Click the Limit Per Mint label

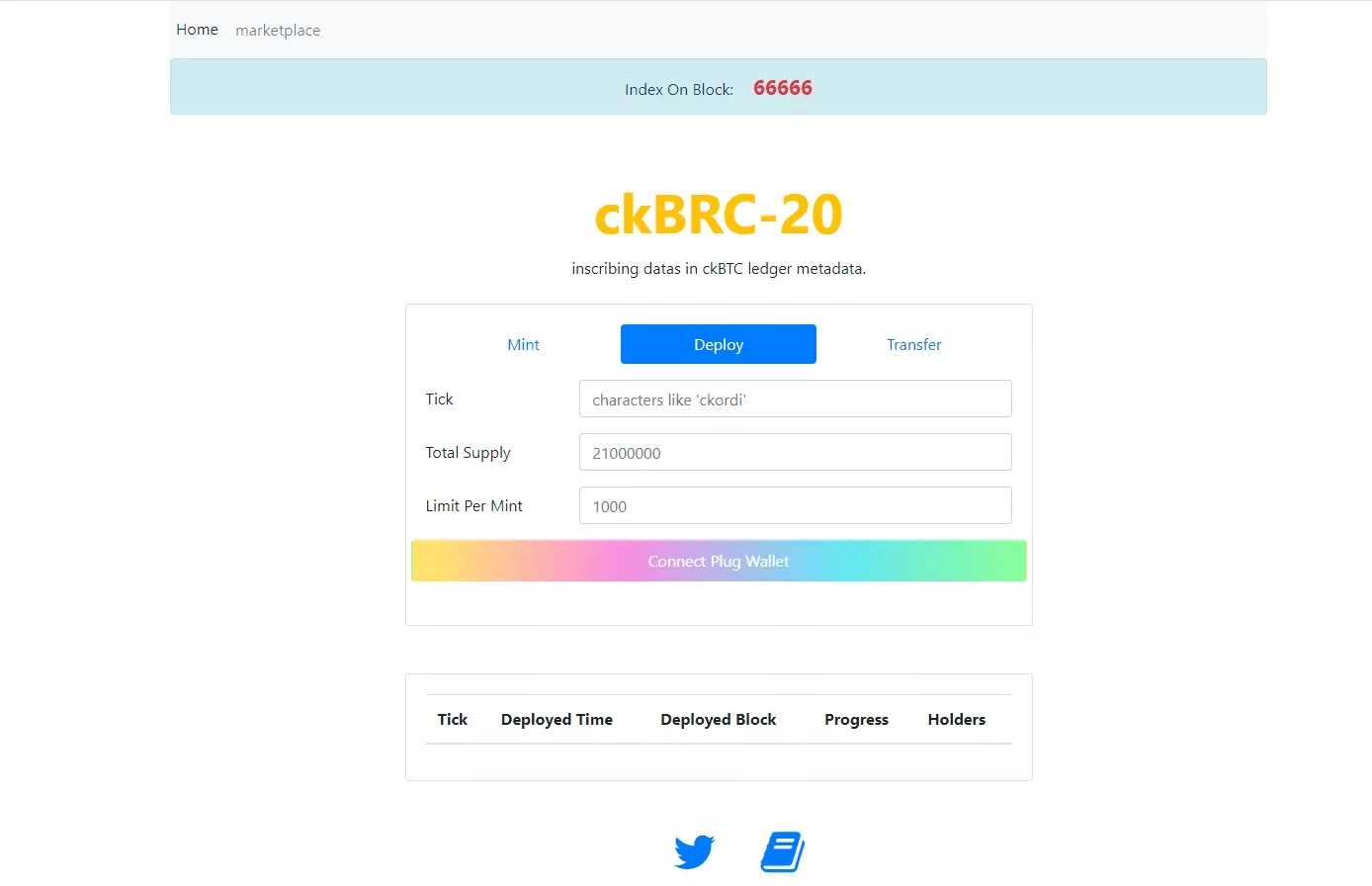tap(473, 506)
